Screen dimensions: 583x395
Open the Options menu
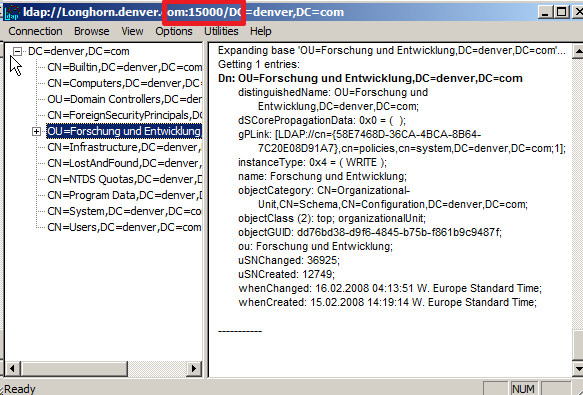(174, 31)
